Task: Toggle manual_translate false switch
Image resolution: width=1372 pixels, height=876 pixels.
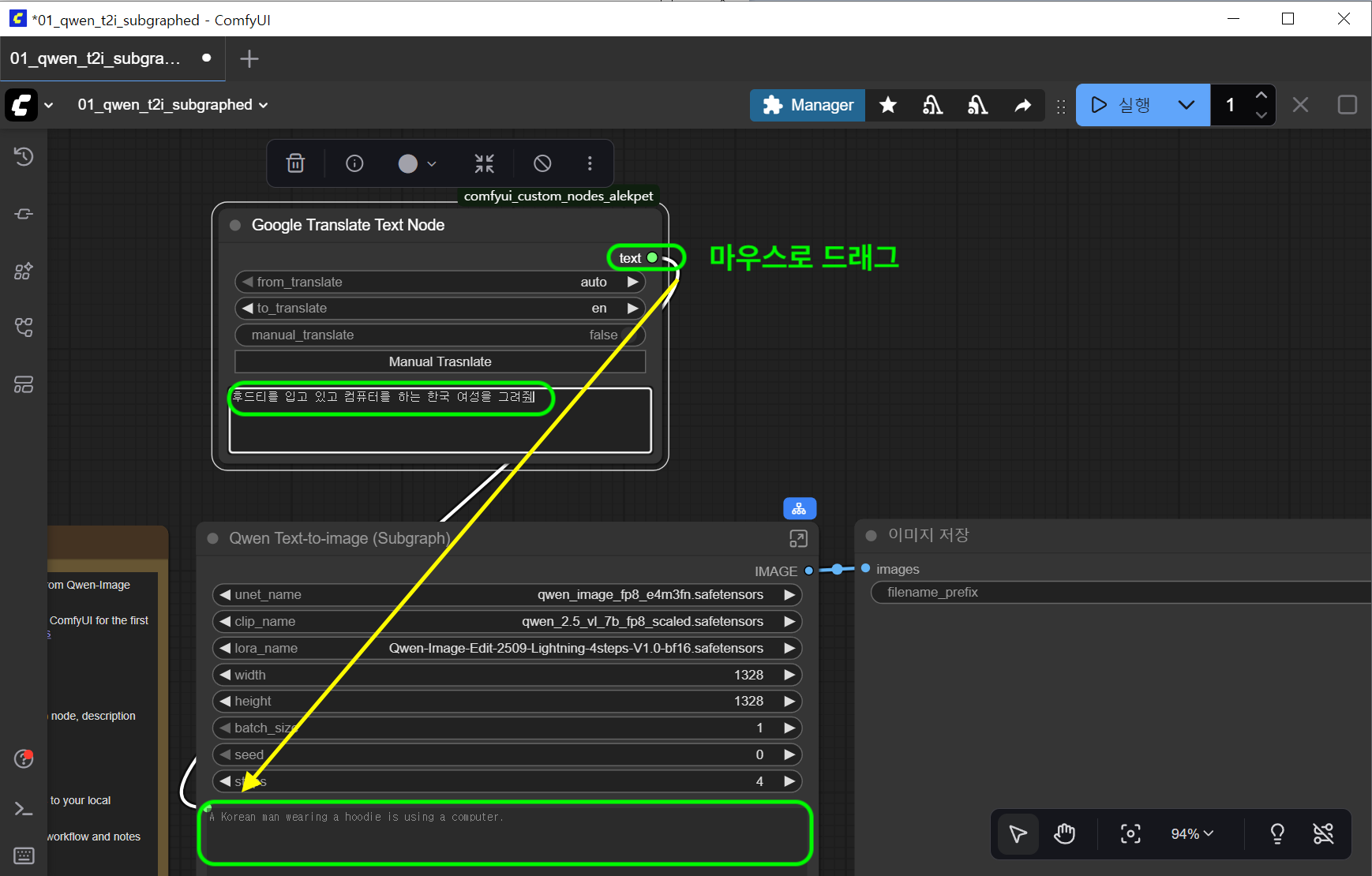Action: click(440, 335)
